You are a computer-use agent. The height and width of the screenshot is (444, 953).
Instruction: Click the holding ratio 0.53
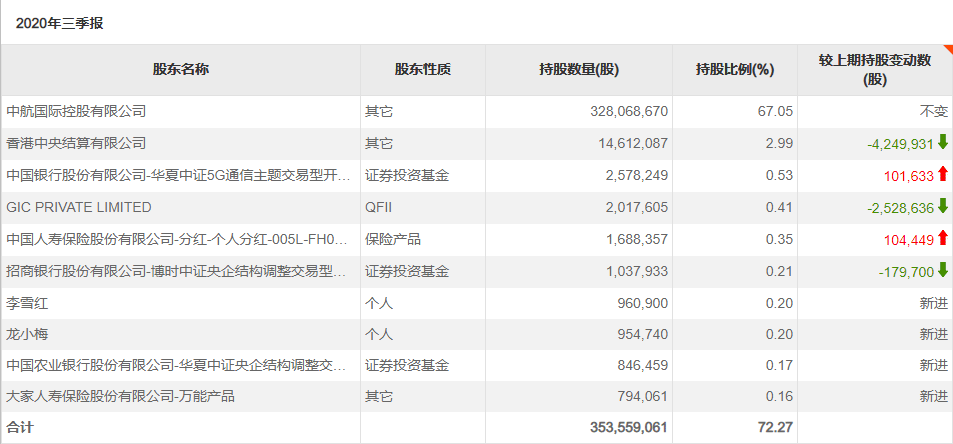pyautogui.click(x=779, y=176)
